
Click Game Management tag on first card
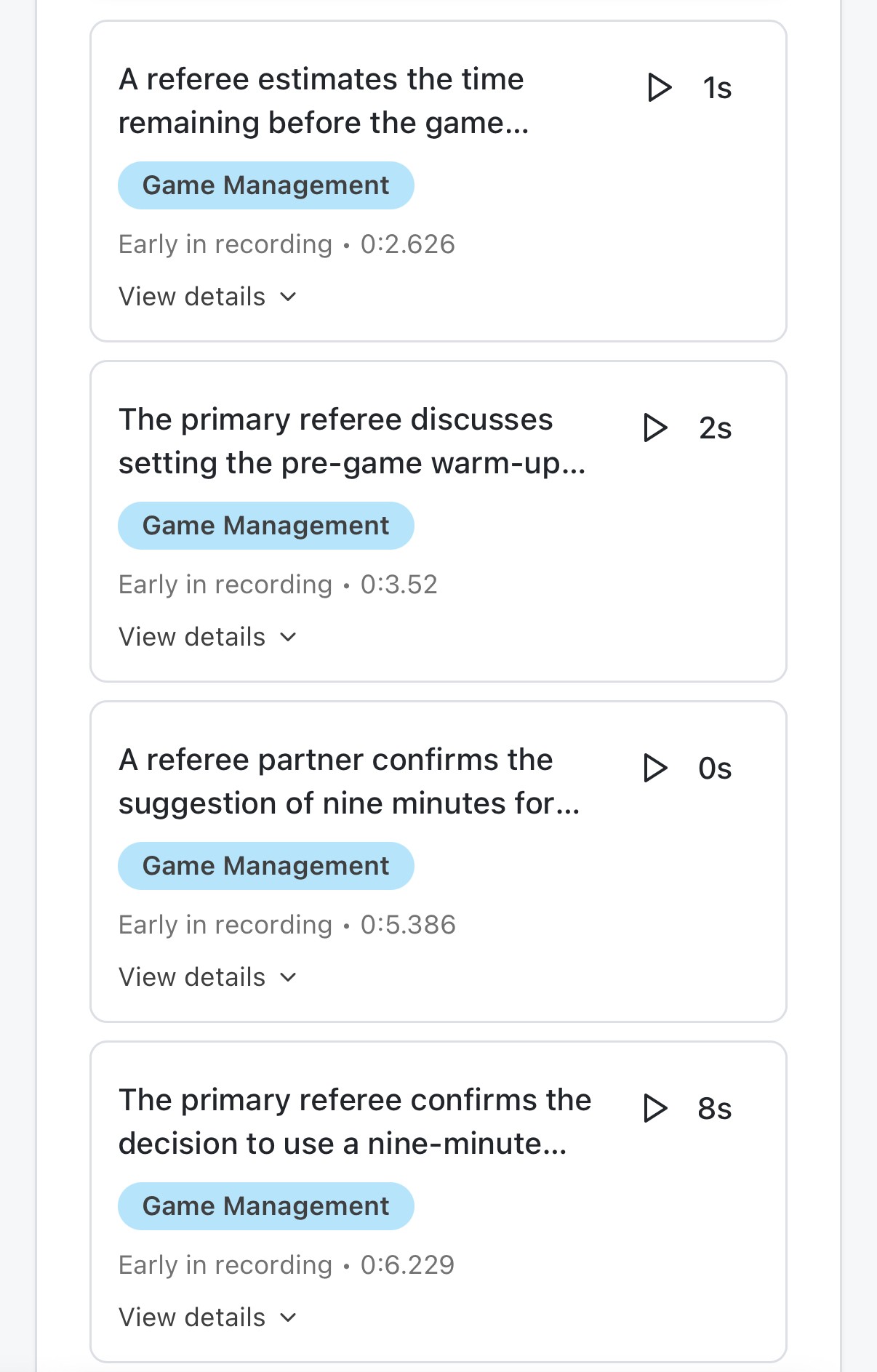(x=265, y=185)
